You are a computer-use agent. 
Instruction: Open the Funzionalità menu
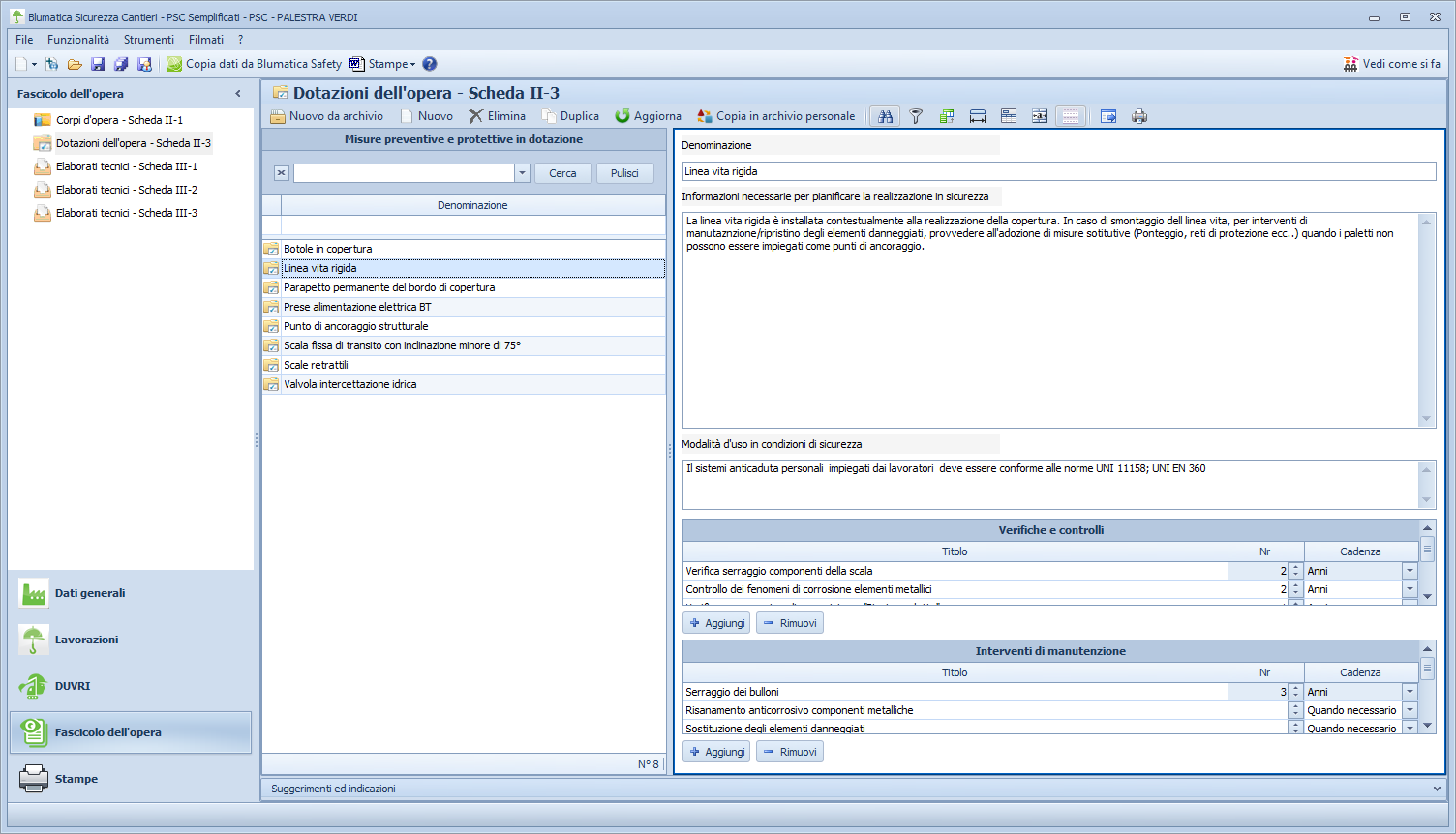pyautogui.click(x=78, y=40)
